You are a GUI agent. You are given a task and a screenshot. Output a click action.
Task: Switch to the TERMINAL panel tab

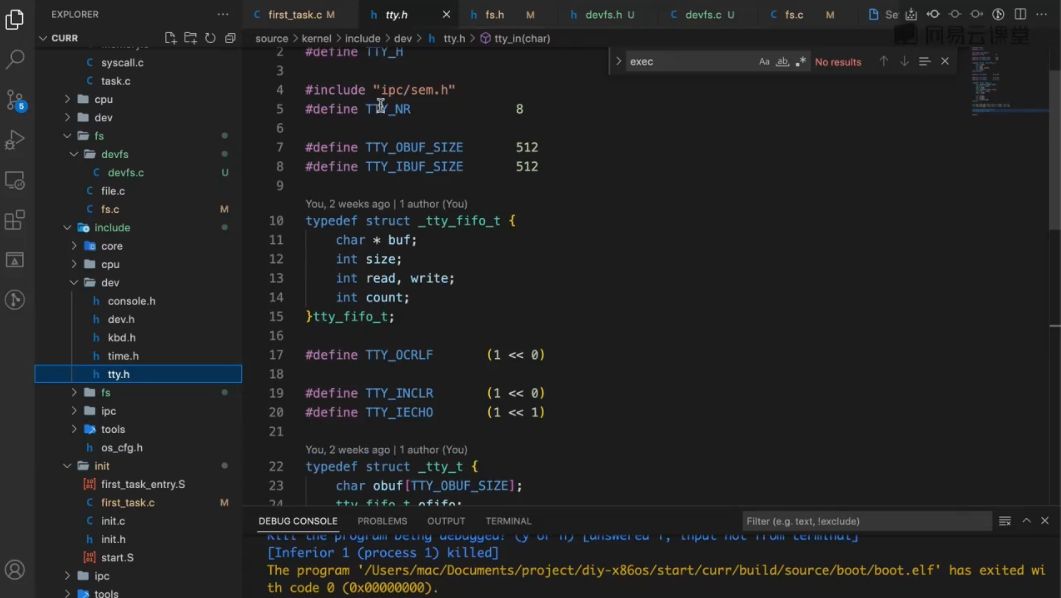(x=508, y=521)
